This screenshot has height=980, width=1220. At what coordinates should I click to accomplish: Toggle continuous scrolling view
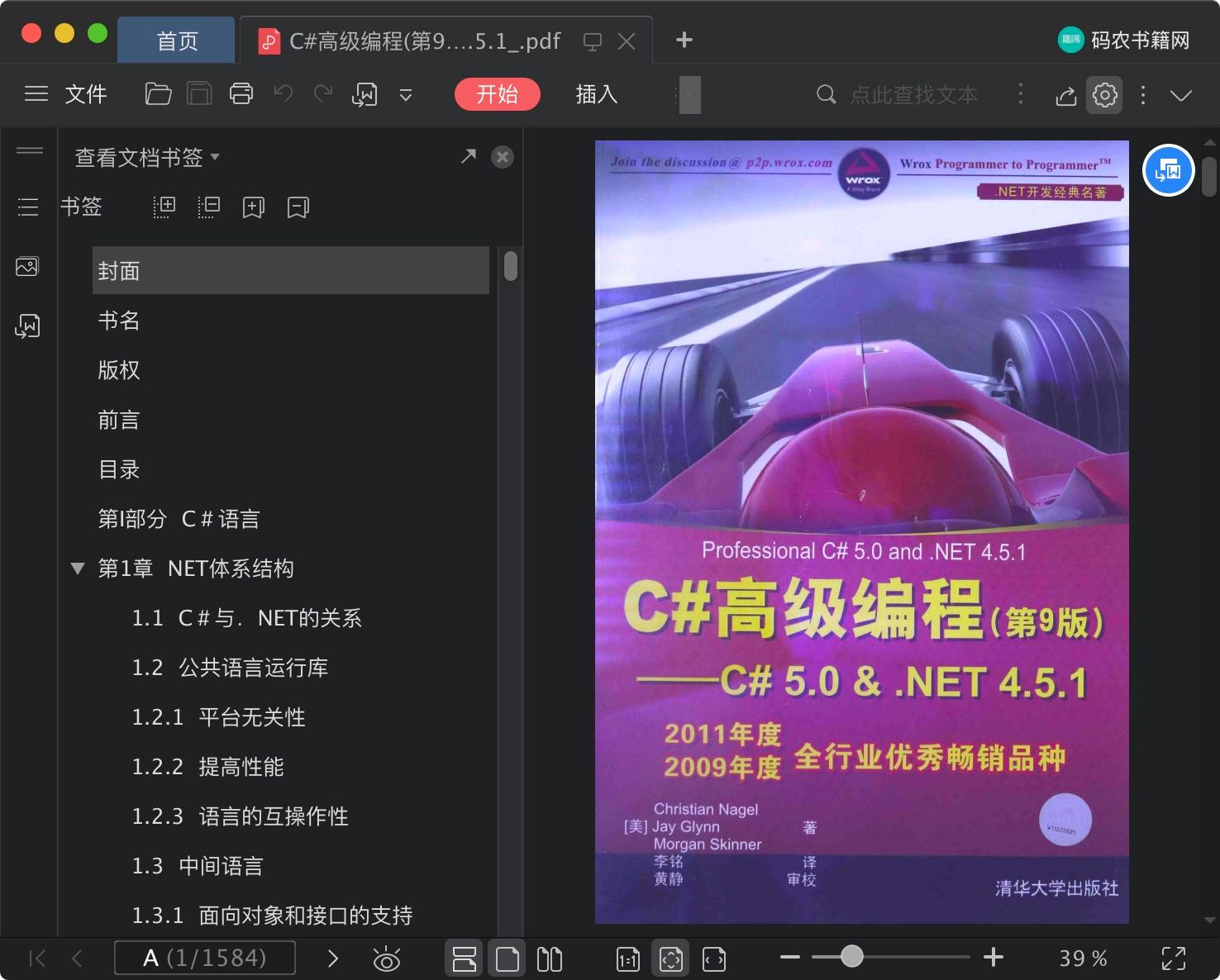pyautogui.click(x=465, y=959)
